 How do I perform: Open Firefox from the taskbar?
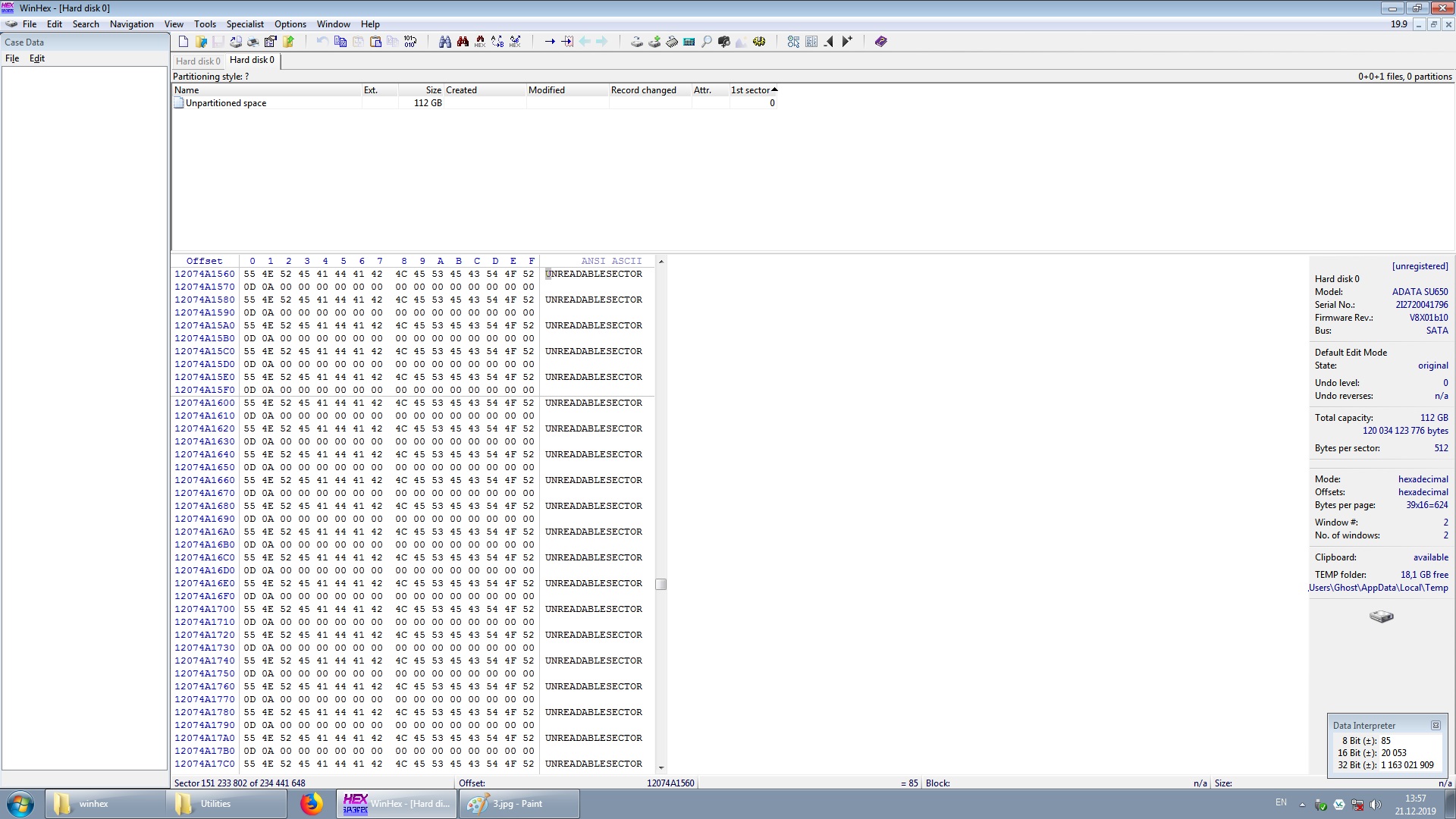(311, 804)
